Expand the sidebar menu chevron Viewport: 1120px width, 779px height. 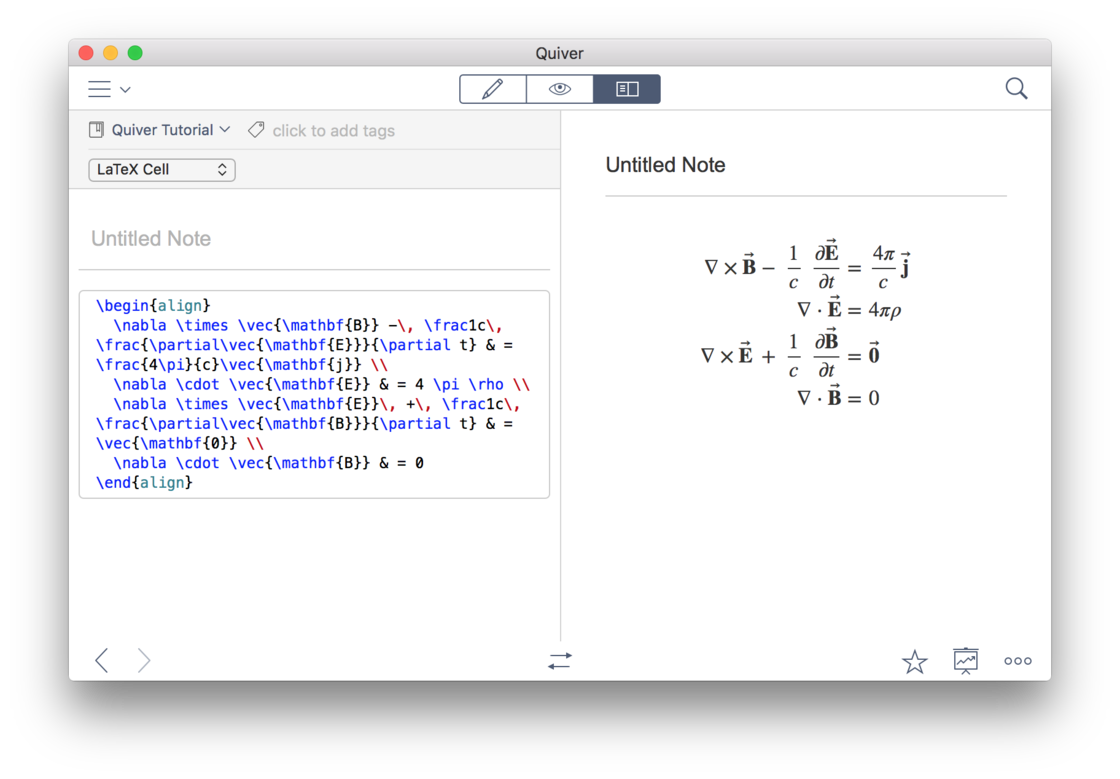(x=125, y=90)
